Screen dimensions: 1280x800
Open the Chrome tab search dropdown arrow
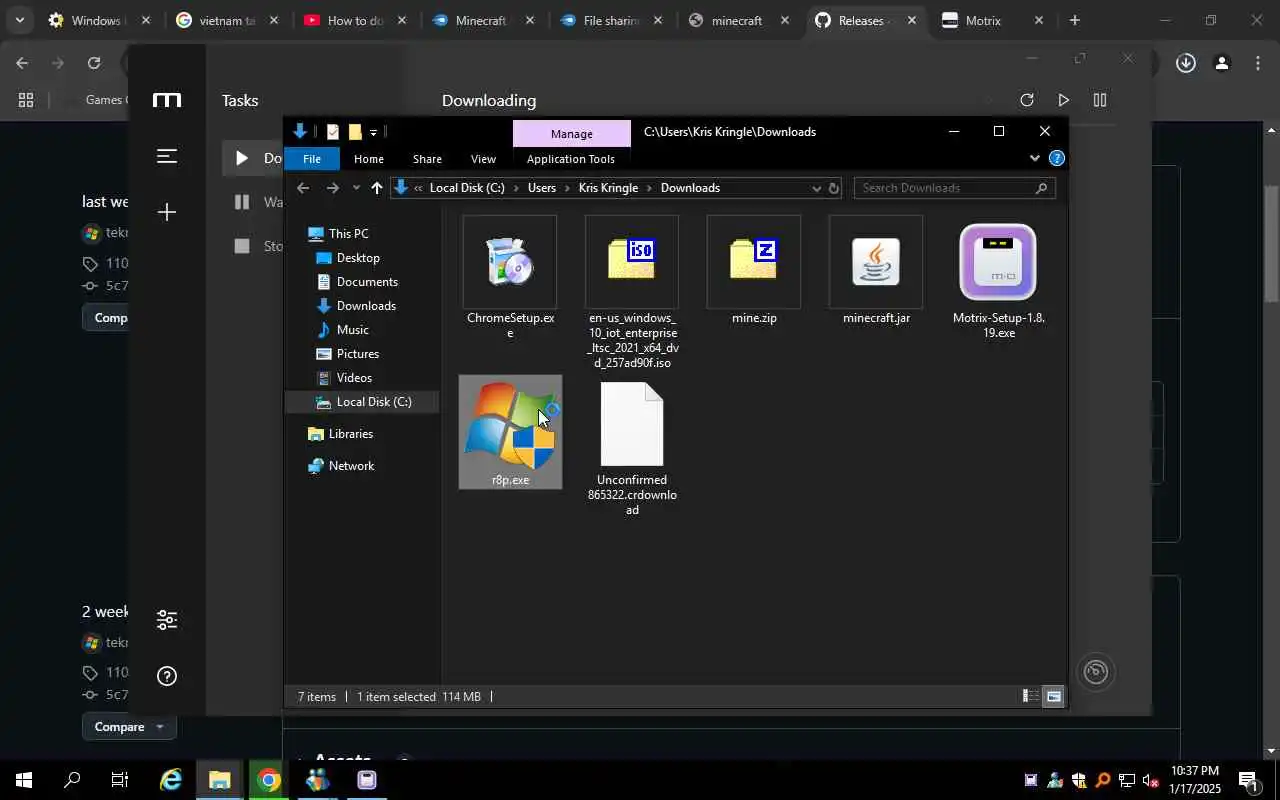pyautogui.click(x=19, y=20)
